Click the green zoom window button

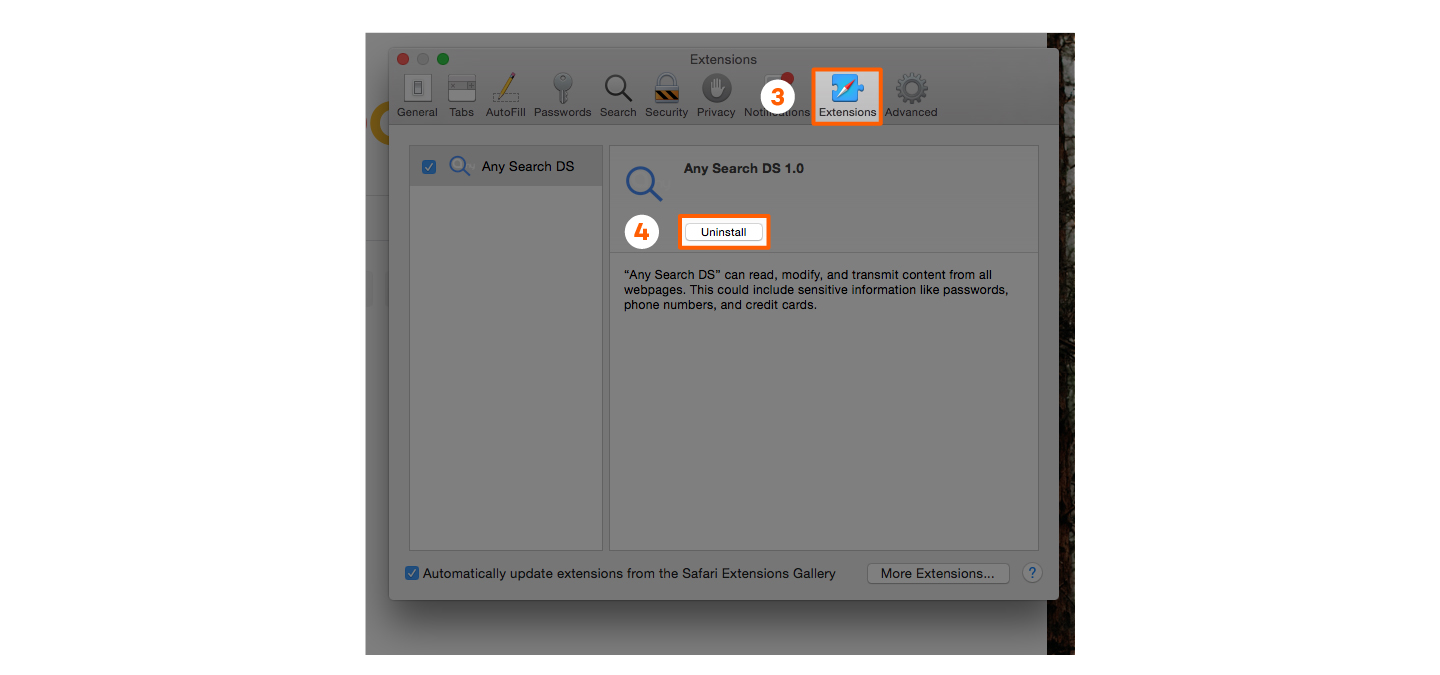click(443, 59)
